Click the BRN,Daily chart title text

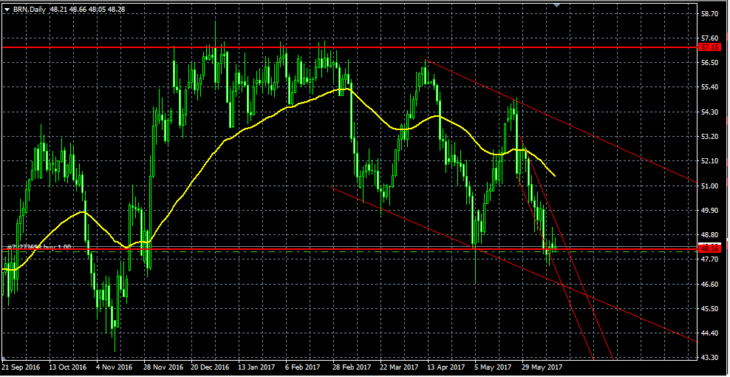(29, 9)
